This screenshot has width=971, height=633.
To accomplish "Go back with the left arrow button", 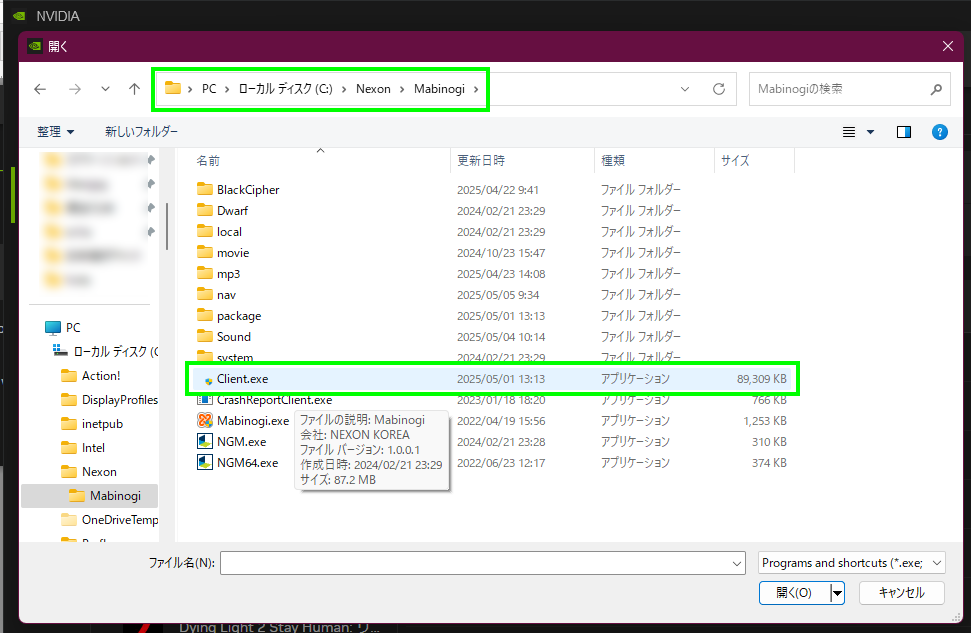I will (x=40, y=89).
